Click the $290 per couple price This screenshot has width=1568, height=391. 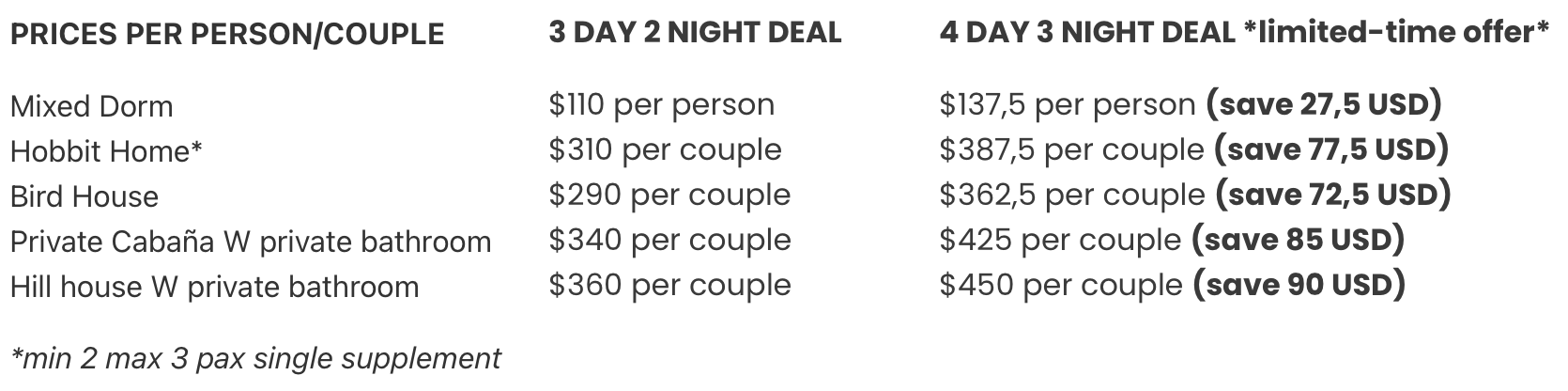[x=670, y=195]
